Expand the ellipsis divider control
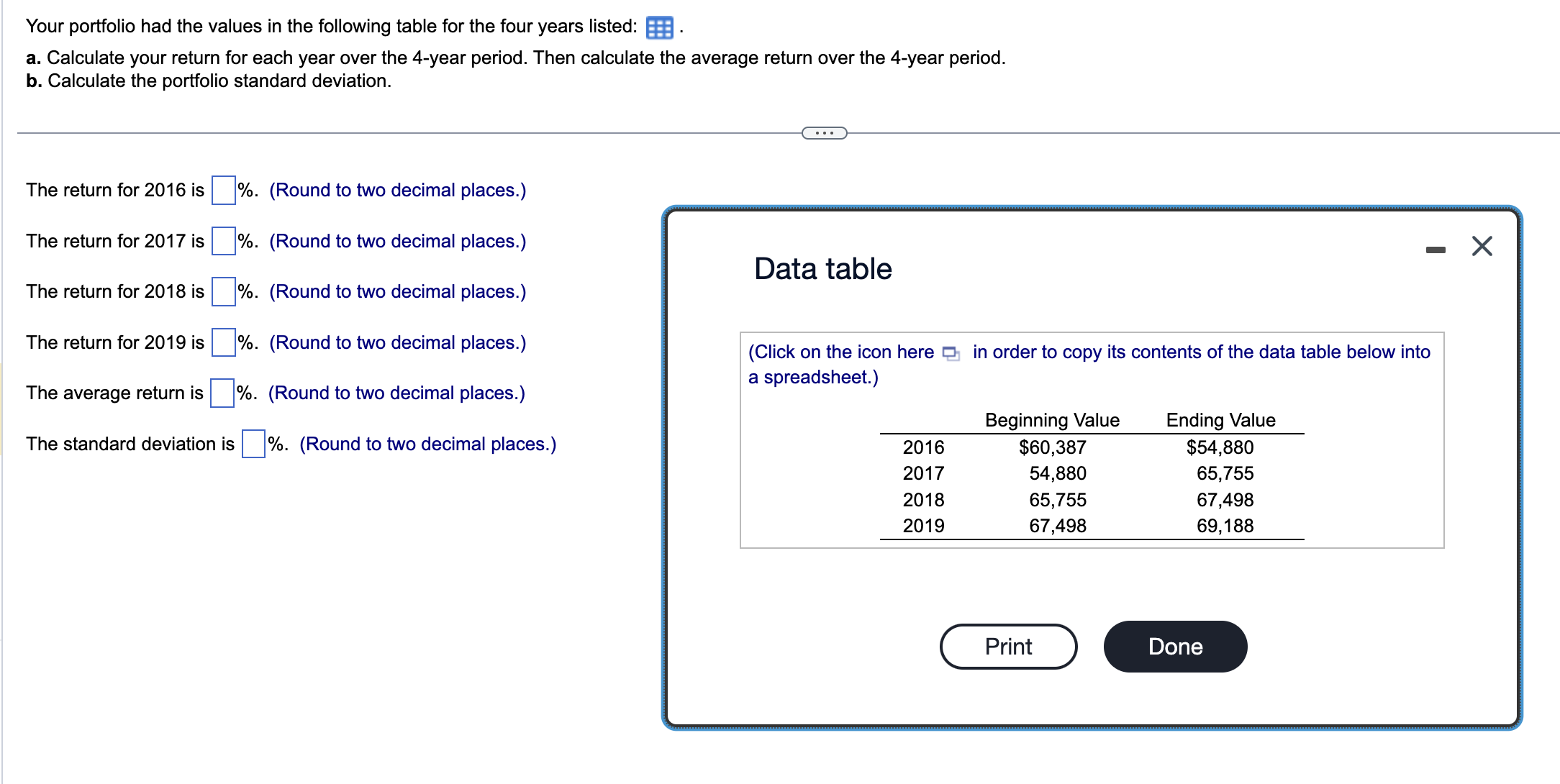 [x=823, y=132]
